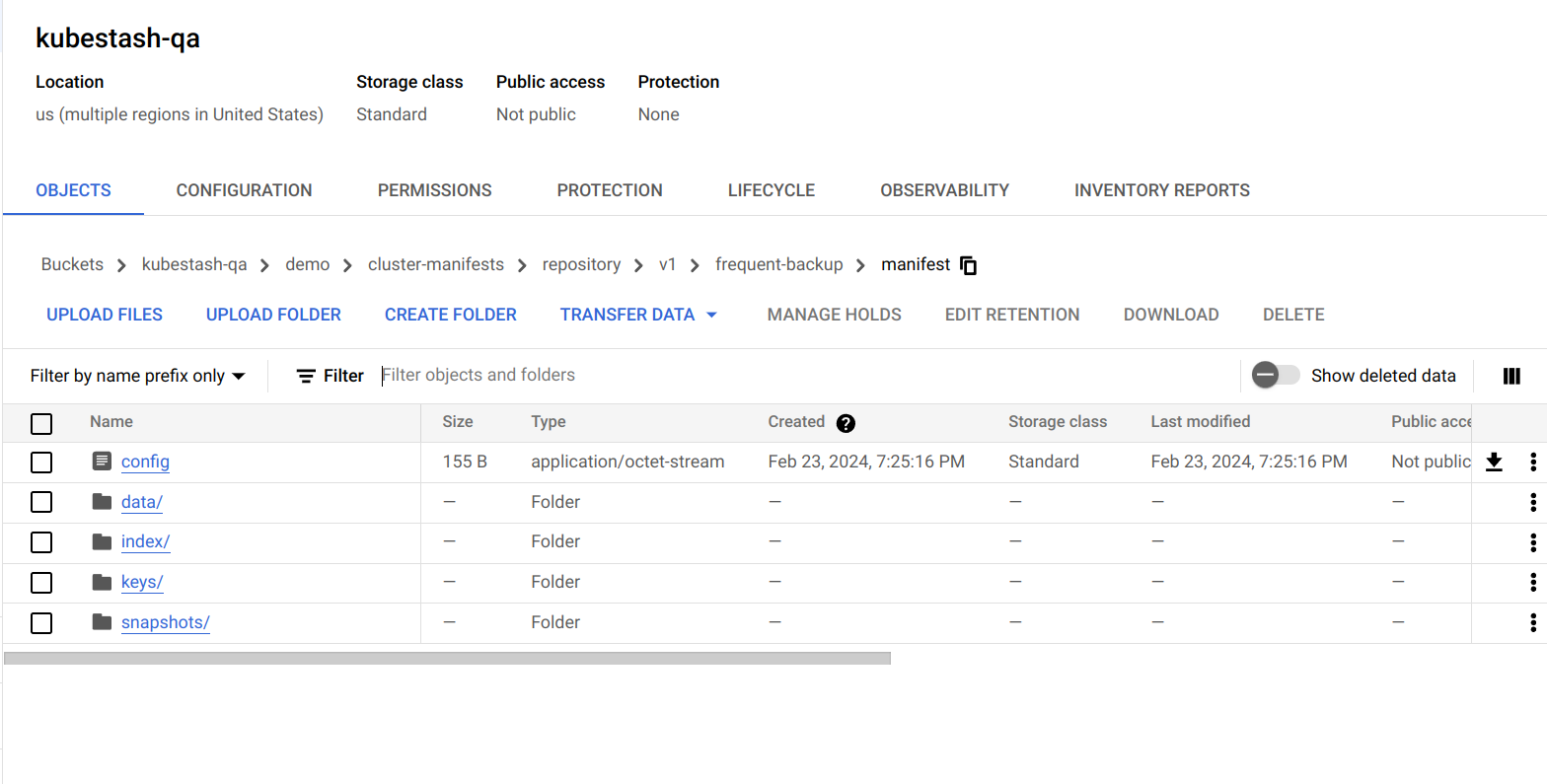The width and height of the screenshot is (1547, 784).
Task: Click the data/ folder icon
Action: pyautogui.click(x=102, y=501)
